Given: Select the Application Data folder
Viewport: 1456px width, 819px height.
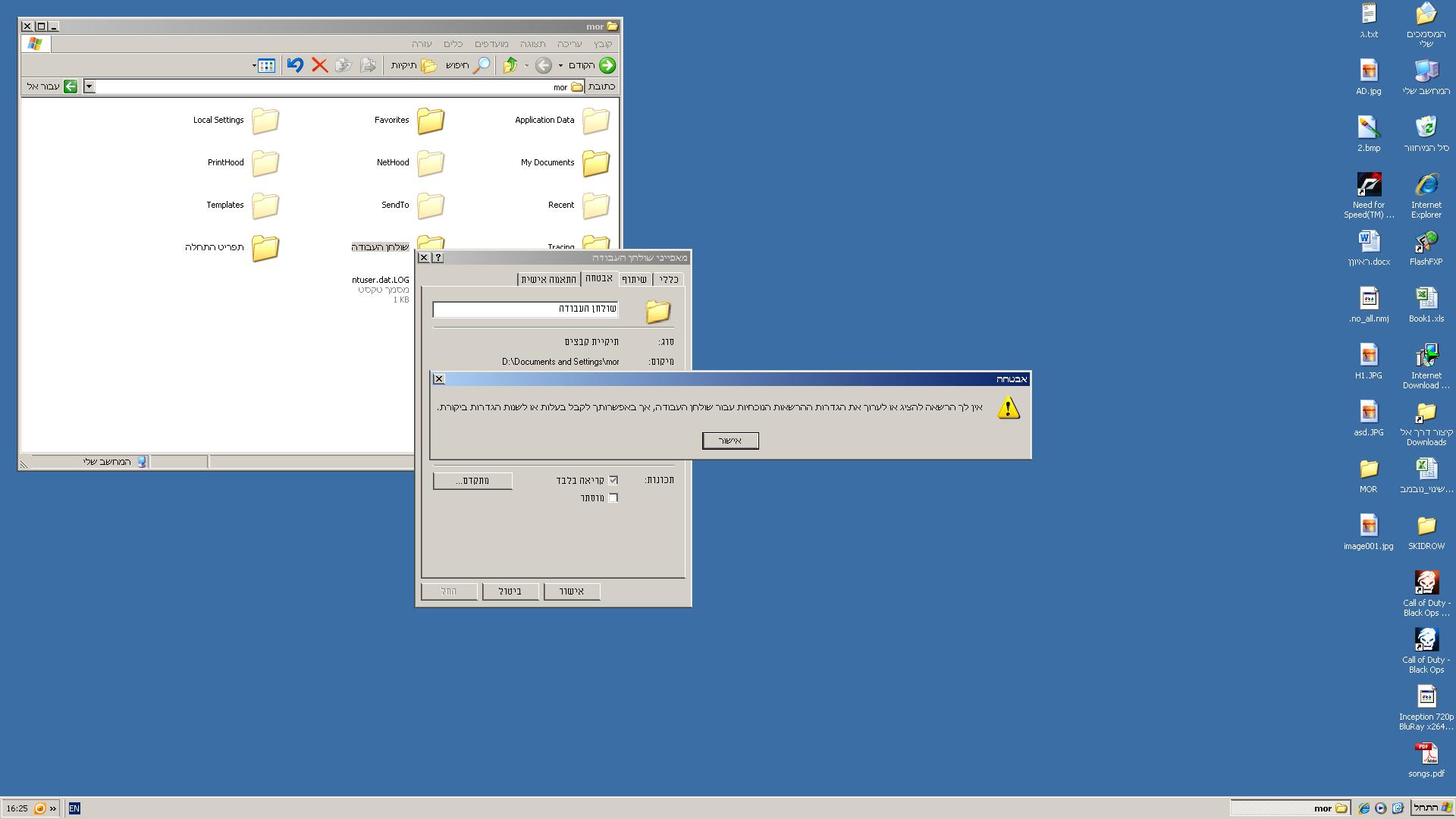Looking at the screenshot, I should pos(563,120).
